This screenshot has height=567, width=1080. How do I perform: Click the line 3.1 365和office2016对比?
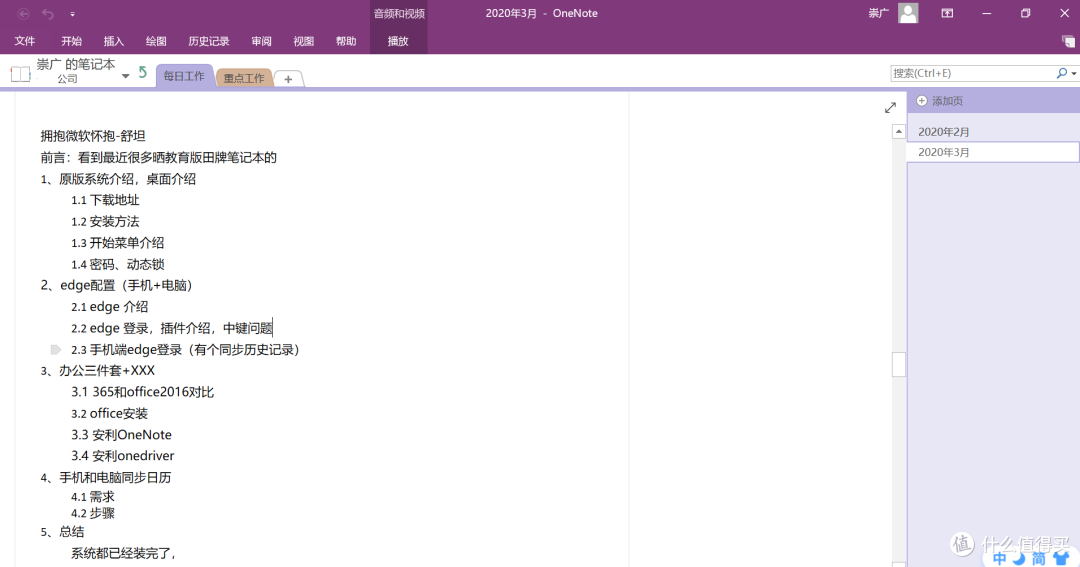point(143,392)
